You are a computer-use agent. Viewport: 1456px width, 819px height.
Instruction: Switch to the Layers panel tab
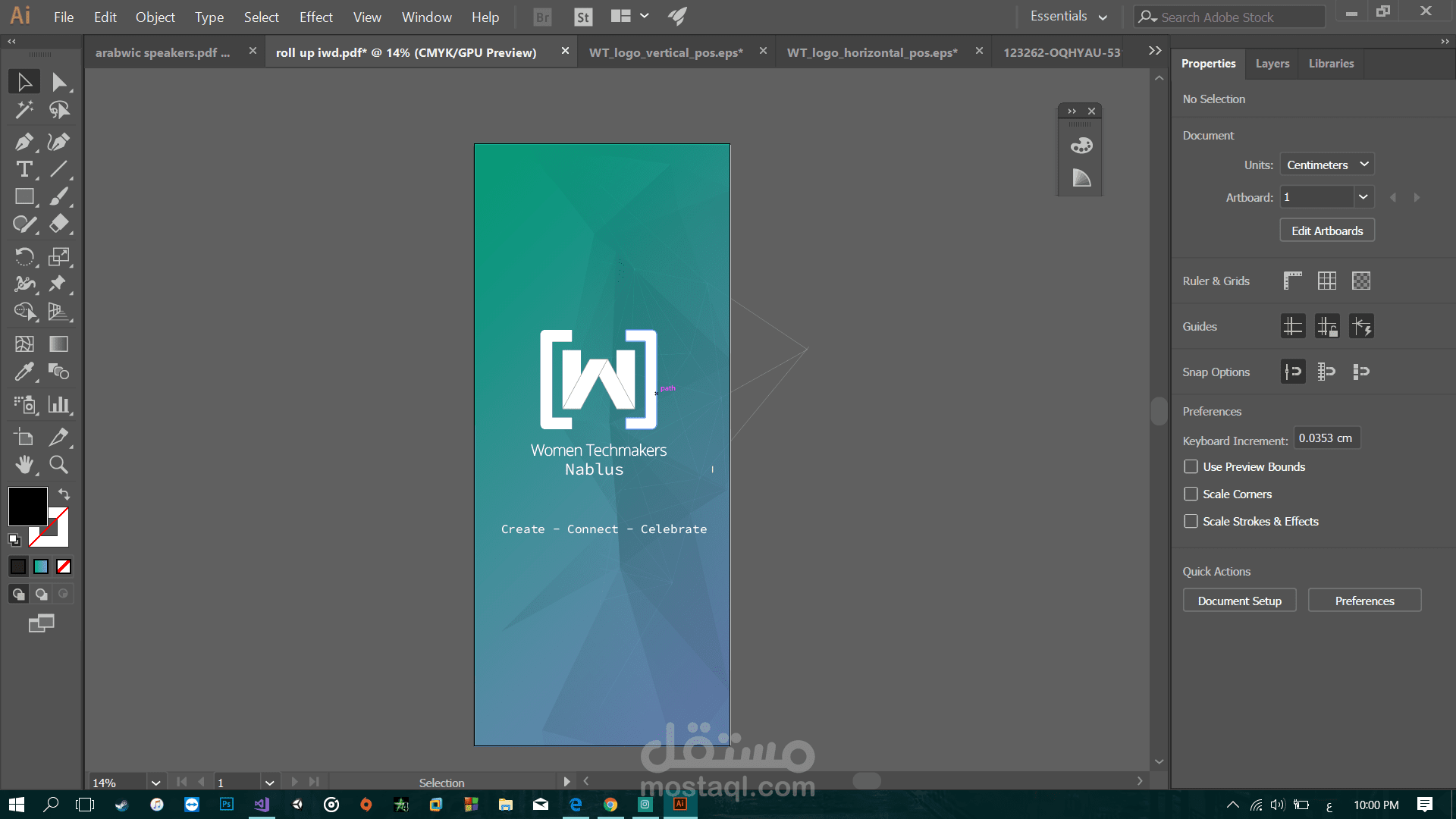pyautogui.click(x=1272, y=64)
